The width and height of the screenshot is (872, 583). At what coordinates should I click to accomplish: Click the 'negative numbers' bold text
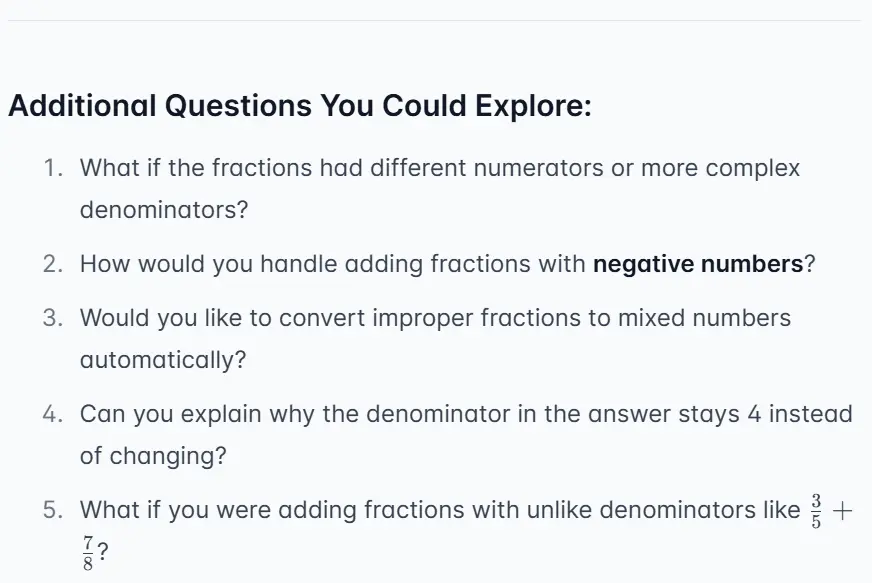698,265
